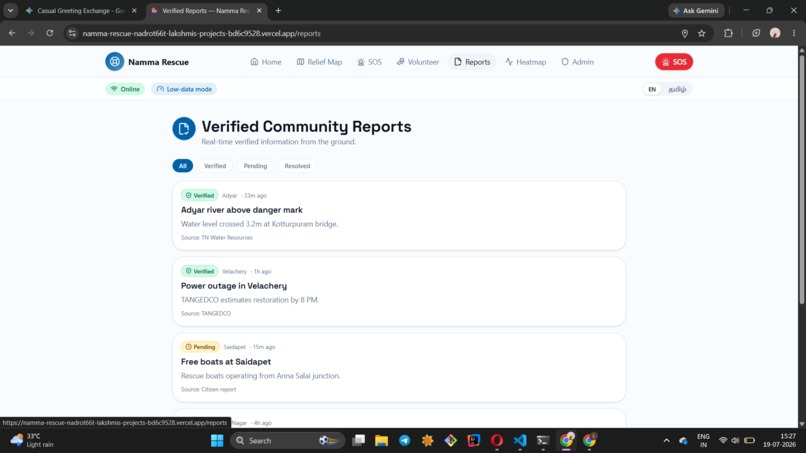
Task: Click 'Source: TANGEDCO' text
Action: point(206,313)
